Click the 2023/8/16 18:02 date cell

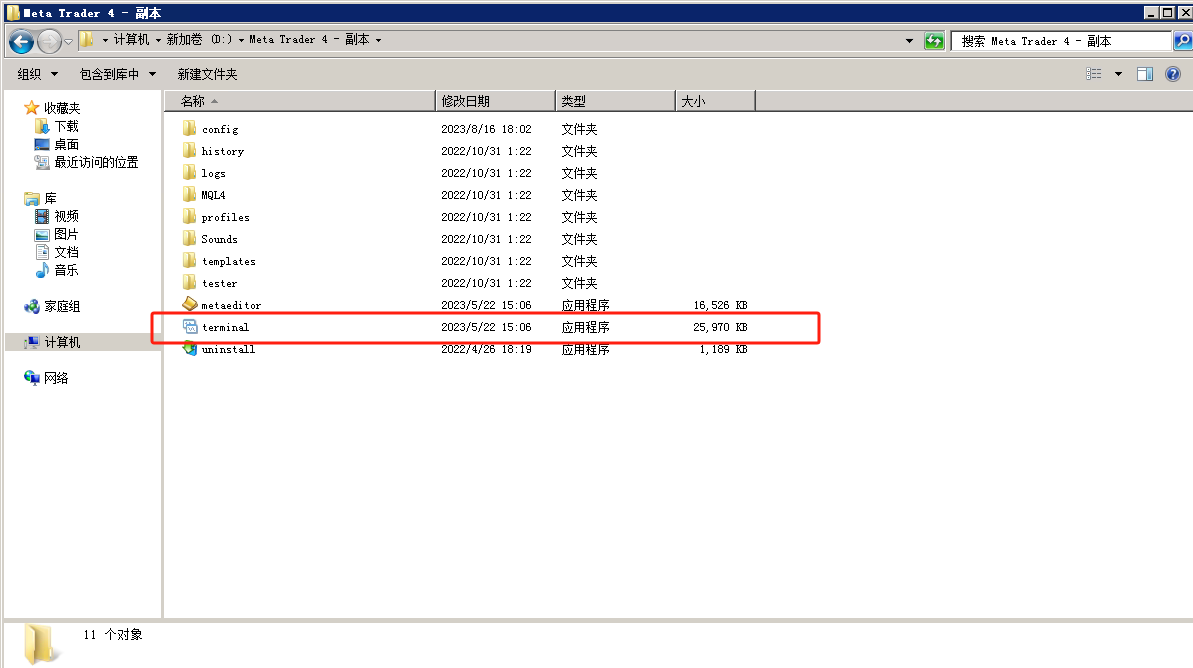486,129
